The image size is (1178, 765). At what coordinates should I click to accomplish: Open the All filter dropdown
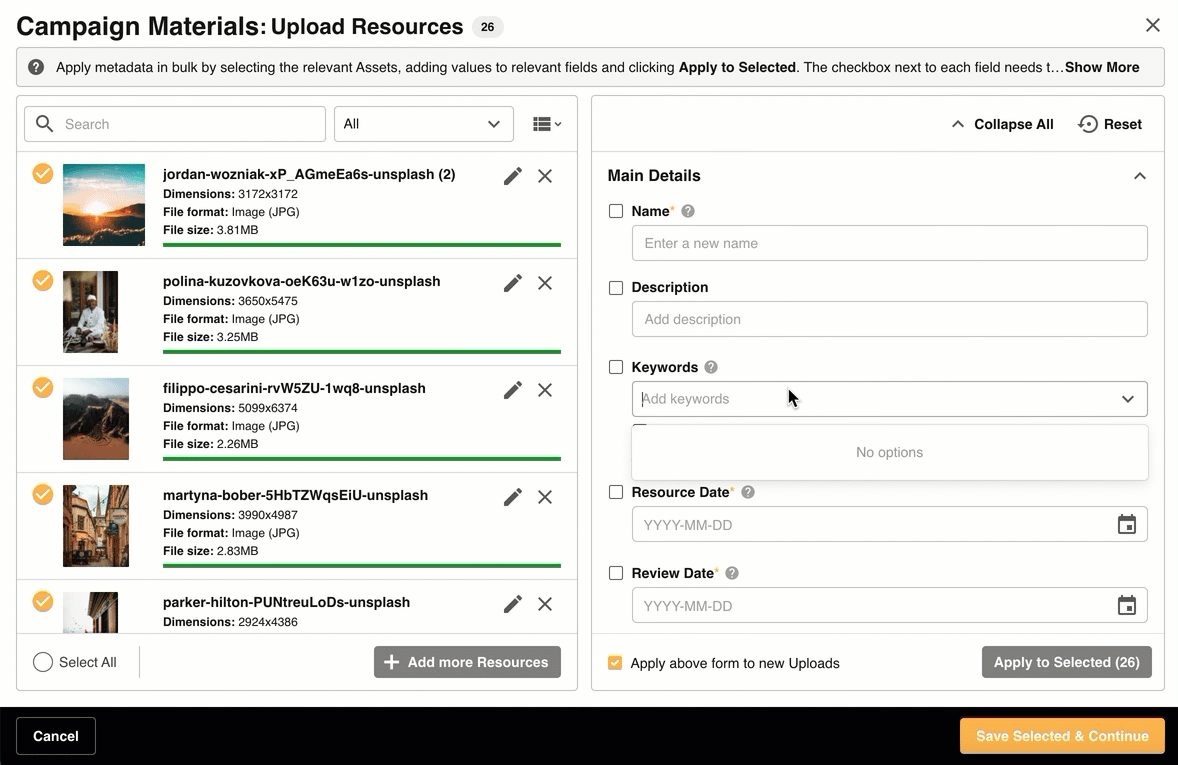pyautogui.click(x=423, y=124)
